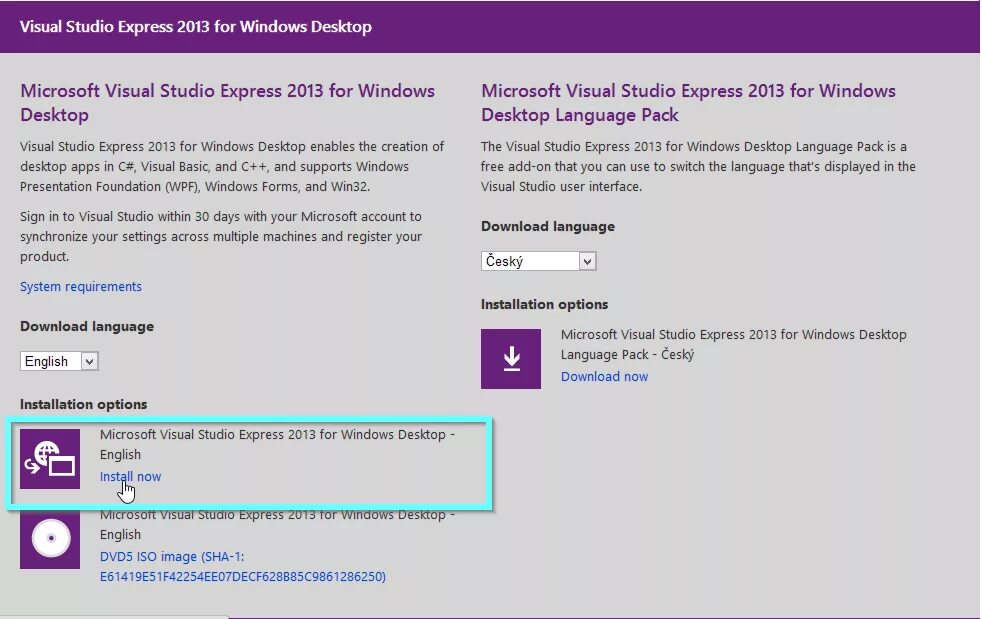
Task: Click Download now for the Language Pack
Action: (x=604, y=377)
